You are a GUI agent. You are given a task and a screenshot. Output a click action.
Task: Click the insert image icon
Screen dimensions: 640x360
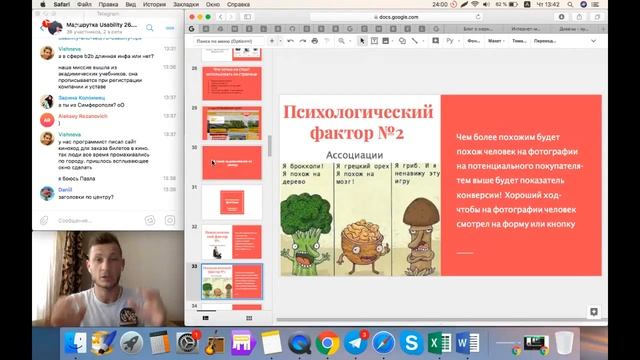click(x=385, y=41)
